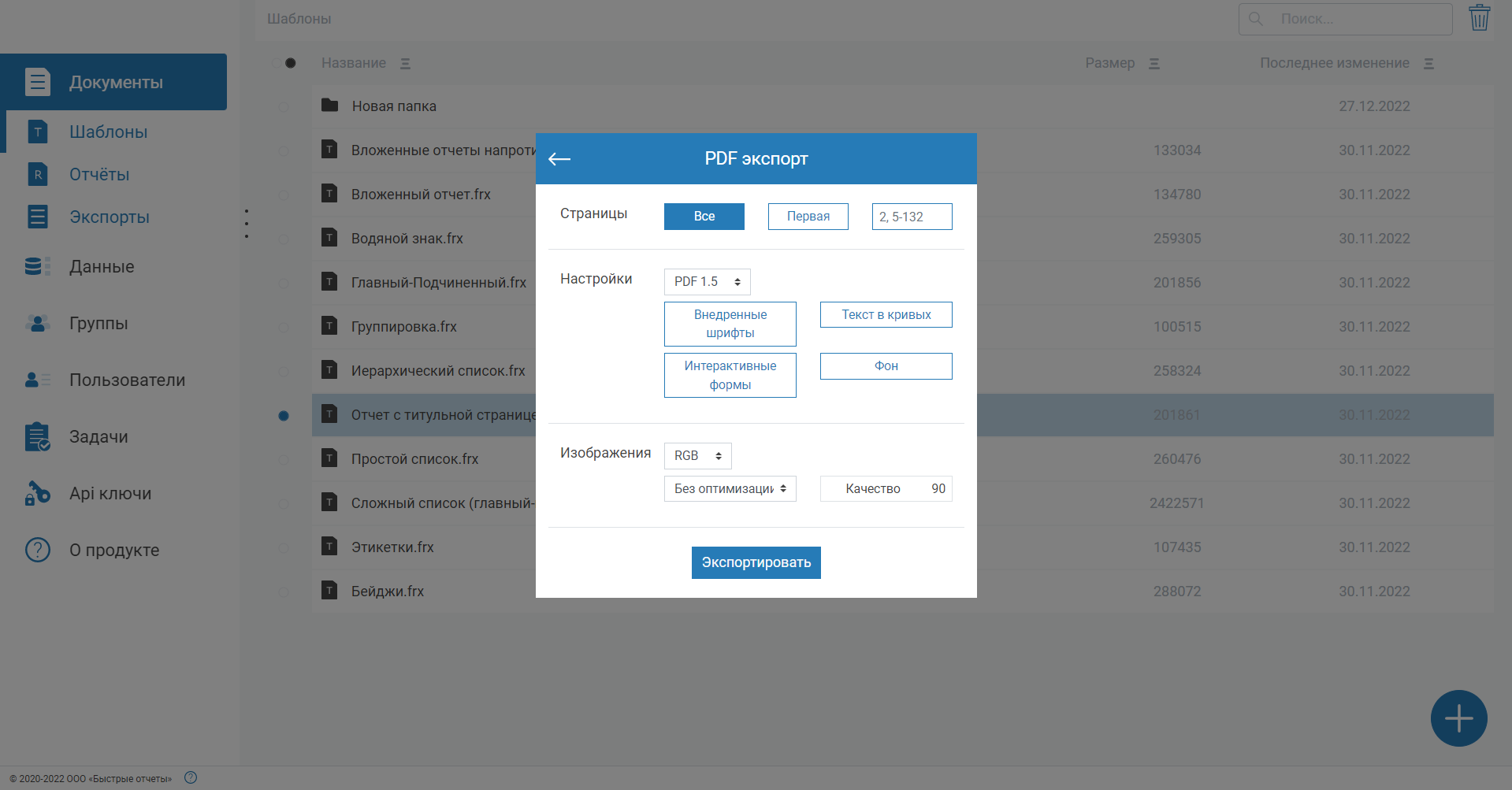This screenshot has width=1512, height=790.
Task: Click the Данные database icon
Action: (x=37, y=267)
